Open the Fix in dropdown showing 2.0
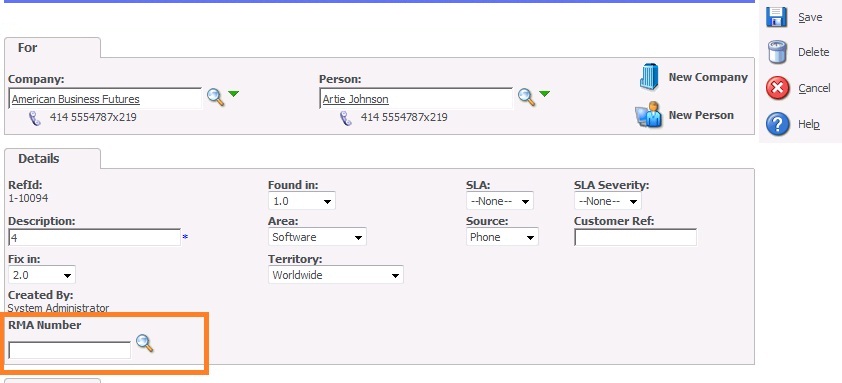 coord(42,275)
